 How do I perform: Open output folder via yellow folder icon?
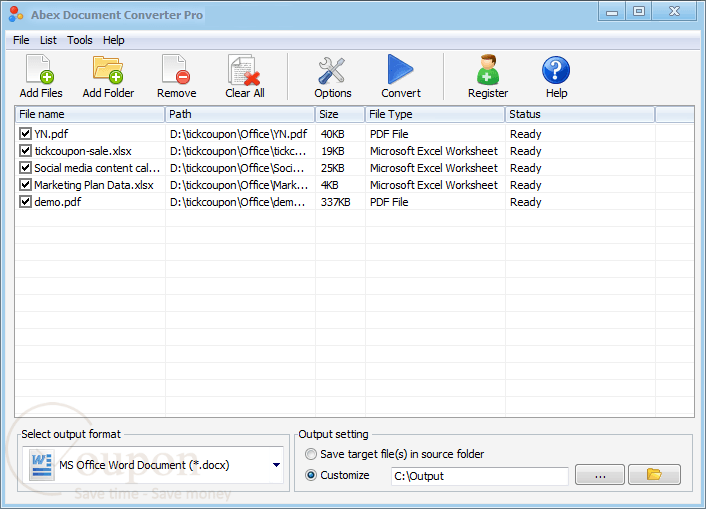(x=654, y=474)
